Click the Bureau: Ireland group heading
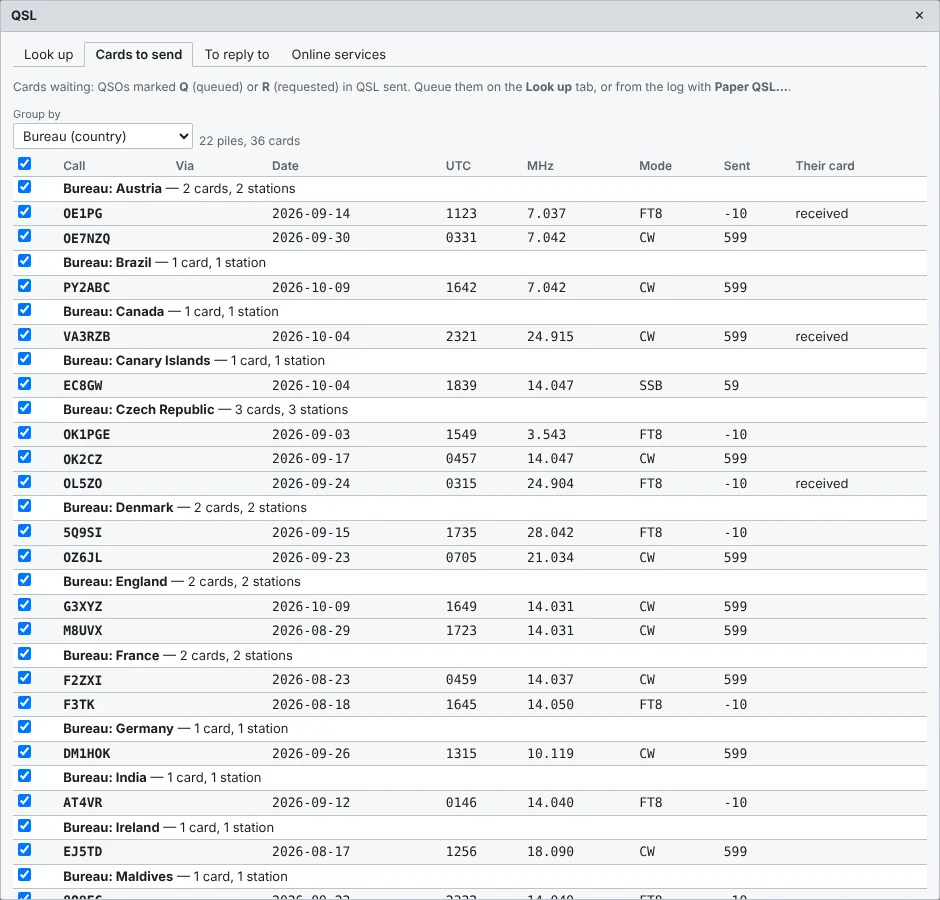The width and height of the screenshot is (940, 900). pos(168,827)
